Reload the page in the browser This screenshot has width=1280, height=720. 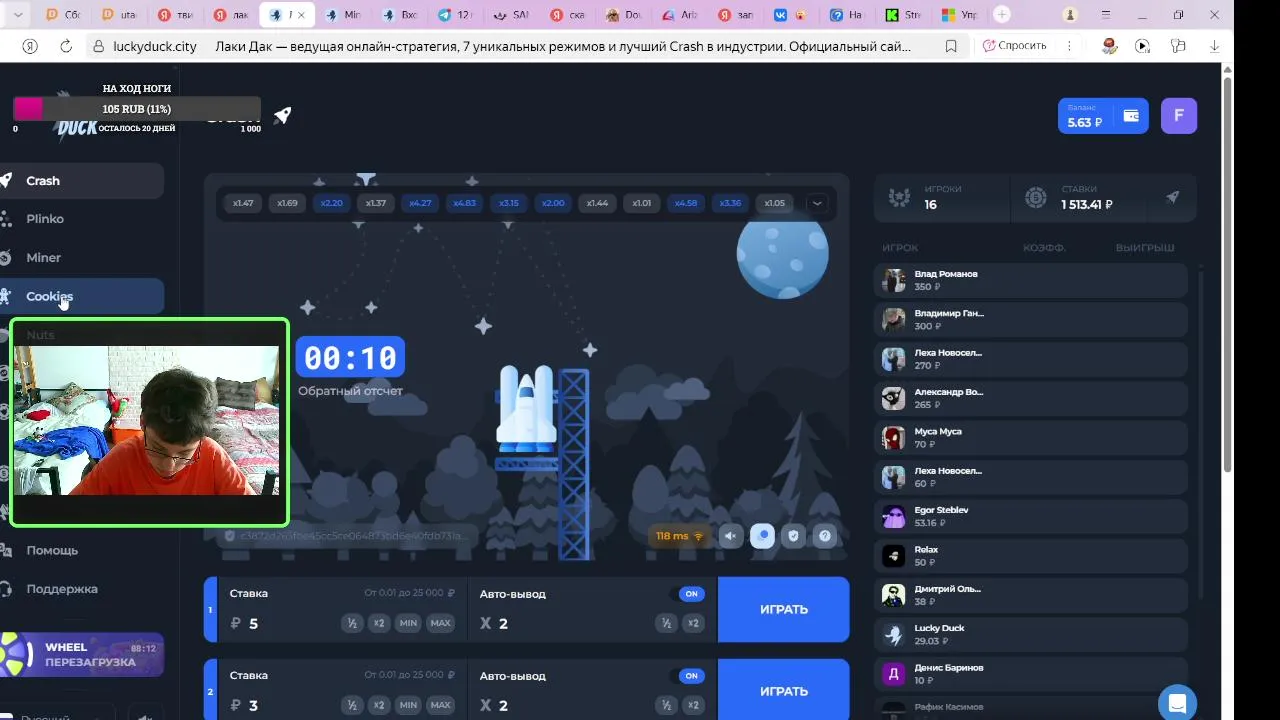(x=66, y=46)
